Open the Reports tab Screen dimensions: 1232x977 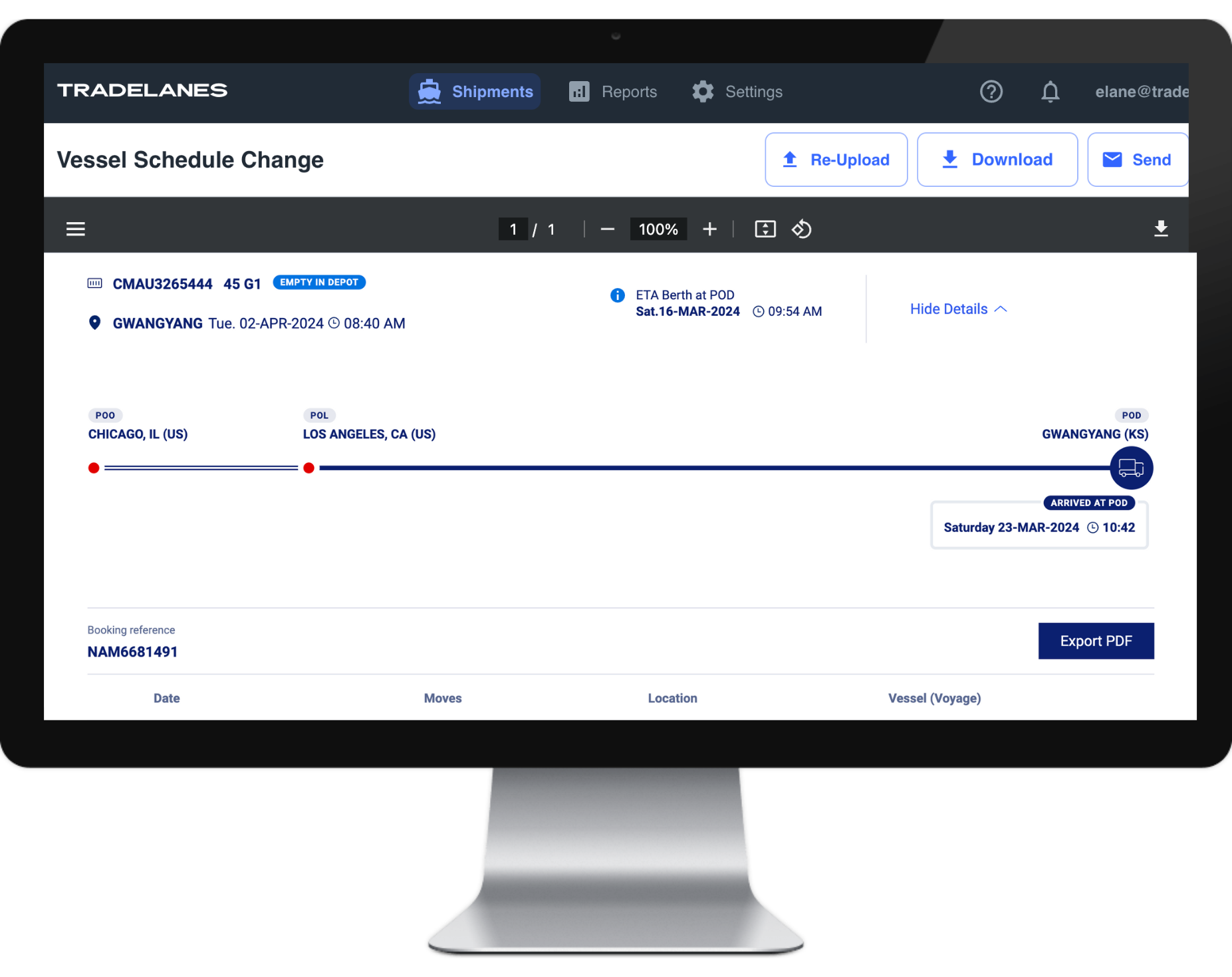[613, 92]
